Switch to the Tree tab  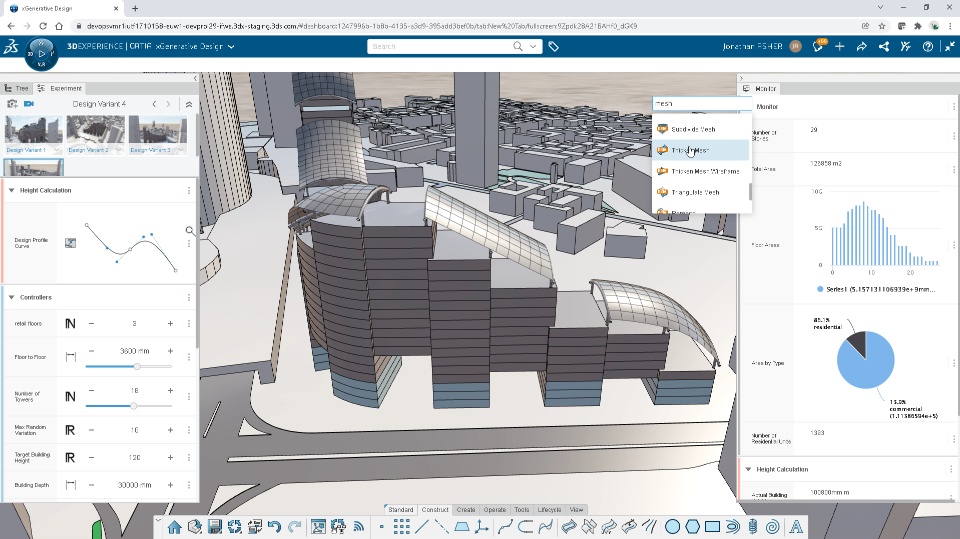17,88
